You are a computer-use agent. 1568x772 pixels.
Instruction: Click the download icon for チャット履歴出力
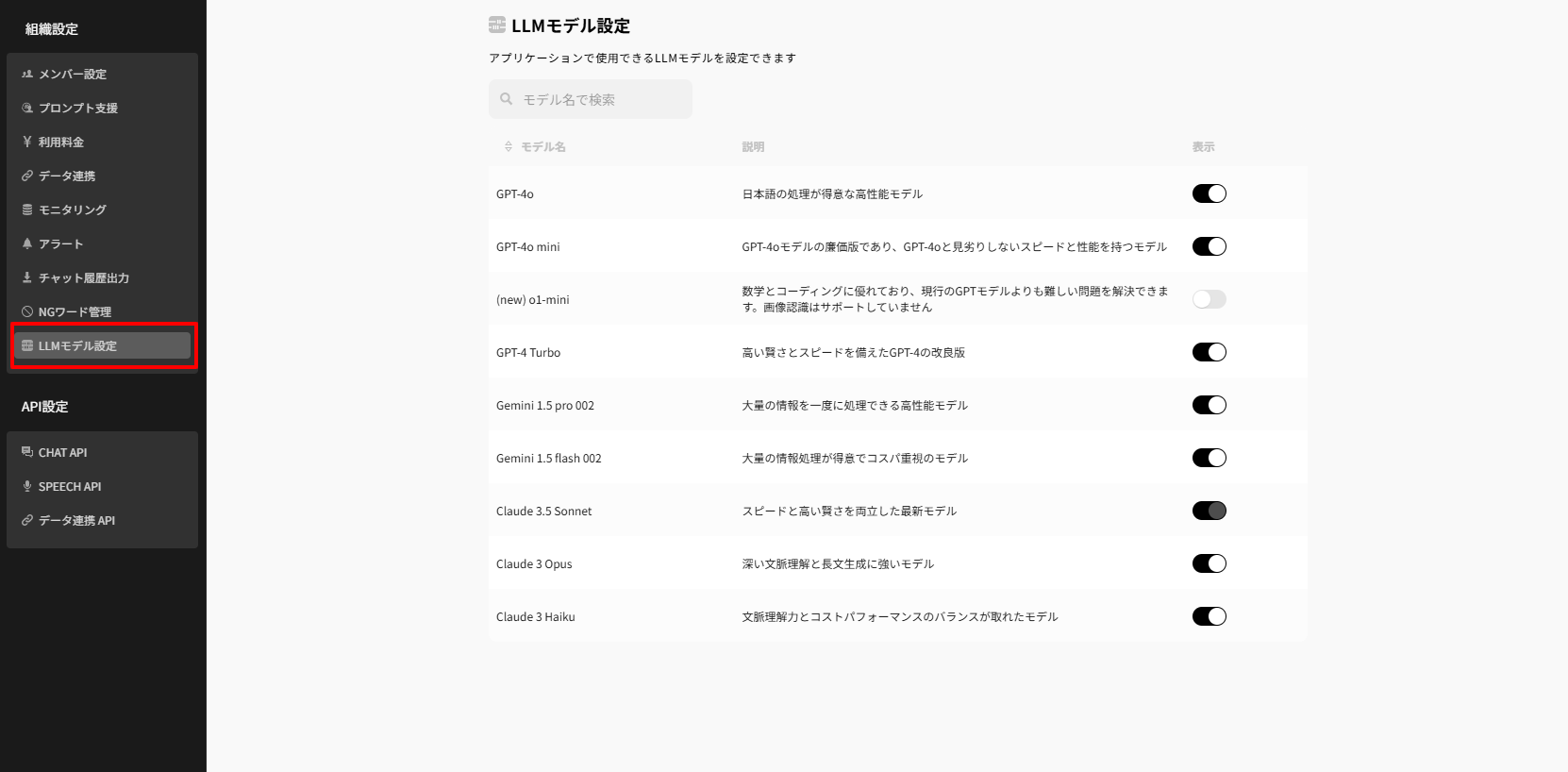click(x=27, y=277)
